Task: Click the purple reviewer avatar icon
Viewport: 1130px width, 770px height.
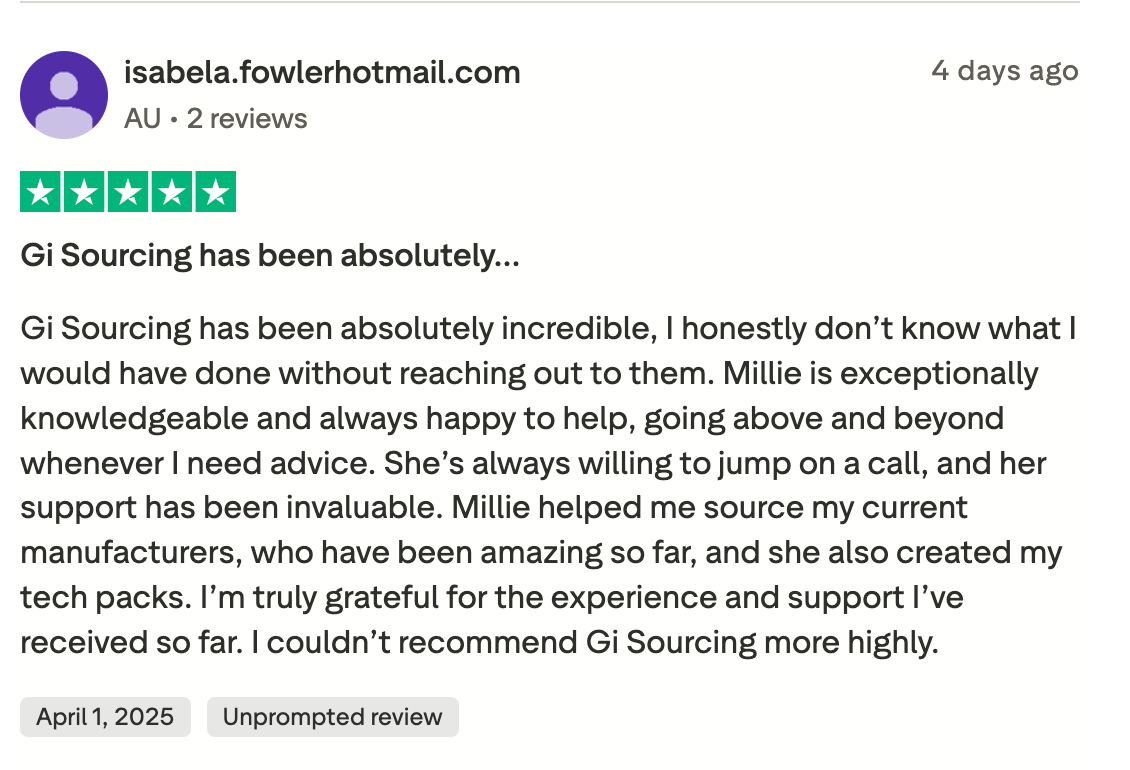Action: [64, 94]
